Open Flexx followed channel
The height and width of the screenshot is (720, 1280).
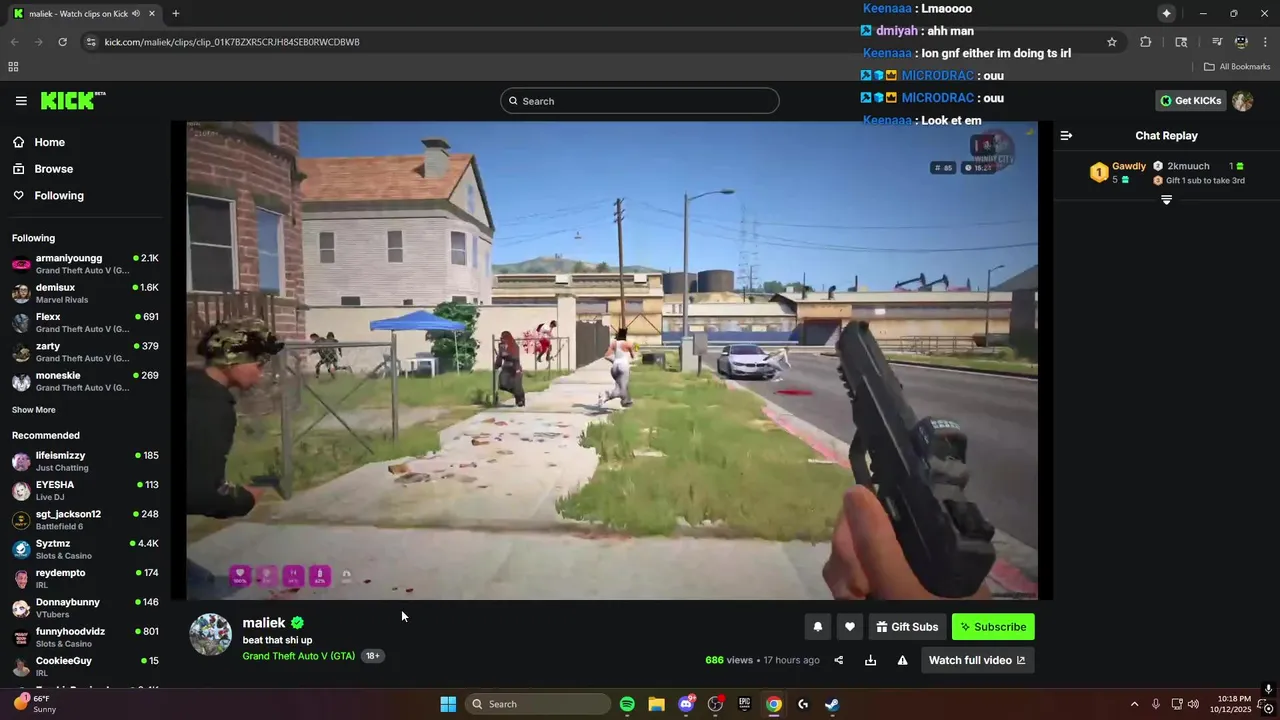pyautogui.click(x=85, y=322)
